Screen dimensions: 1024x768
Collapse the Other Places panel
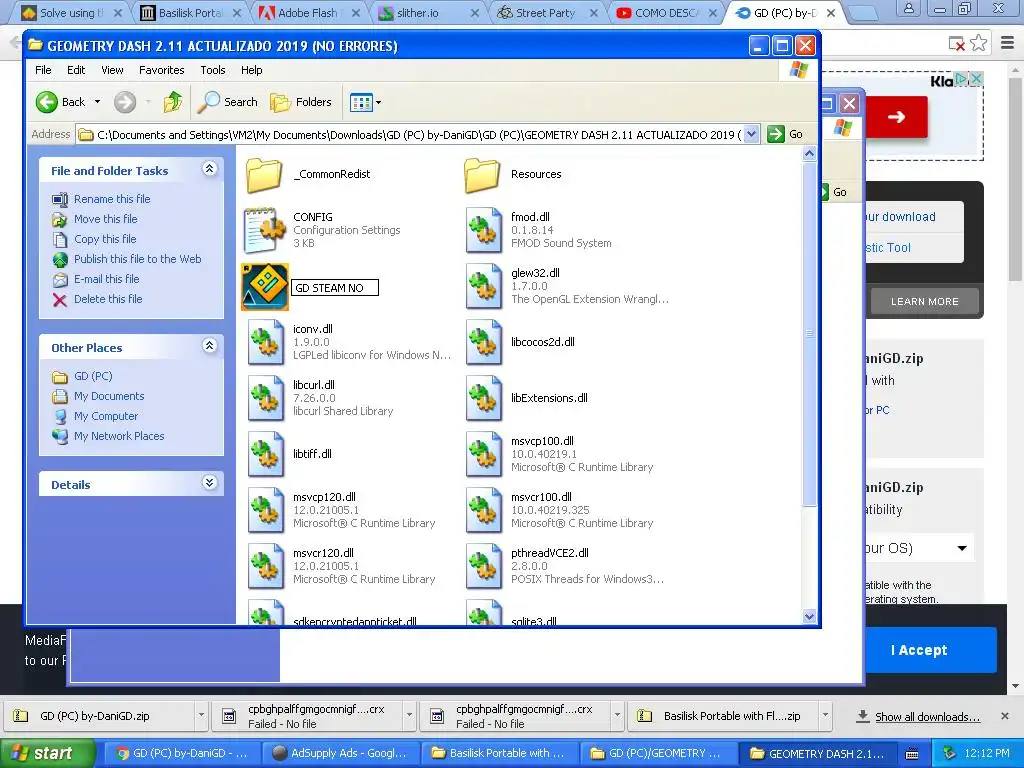(209, 346)
